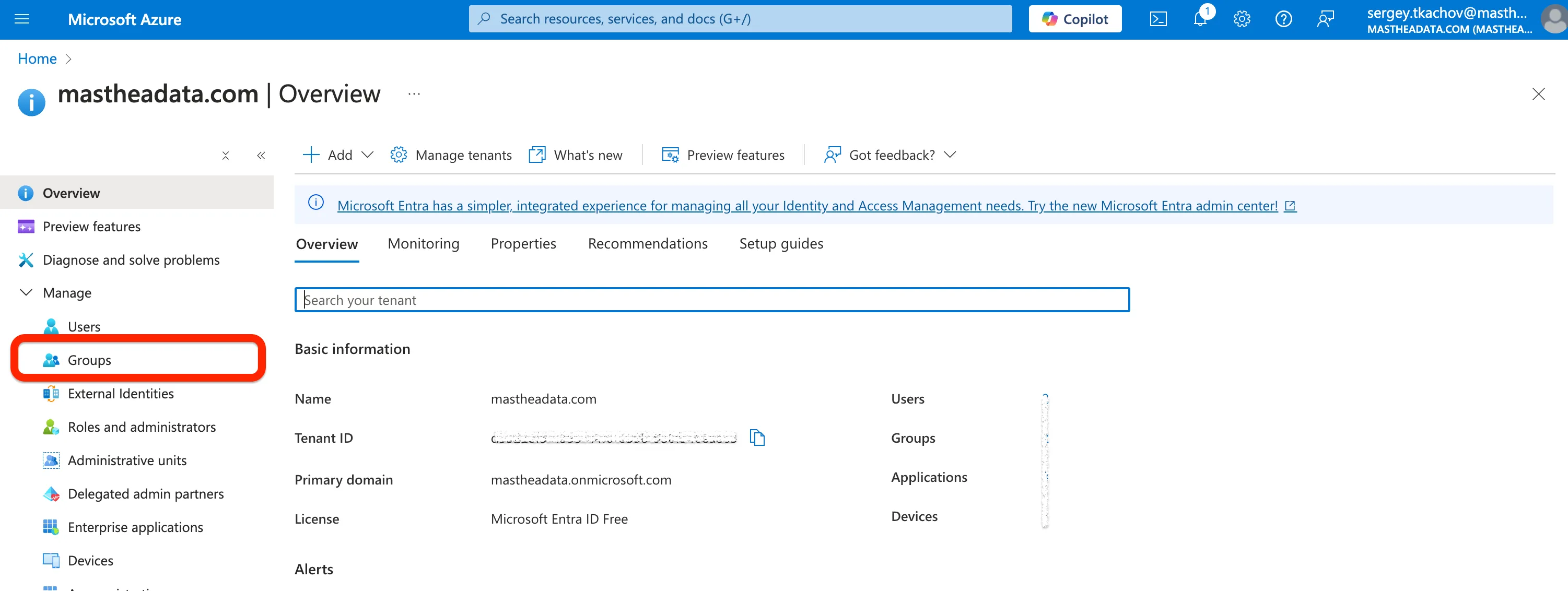Viewport: 1568px width, 591px height.
Task: Switch to the Monitoring tab
Action: click(423, 243)
